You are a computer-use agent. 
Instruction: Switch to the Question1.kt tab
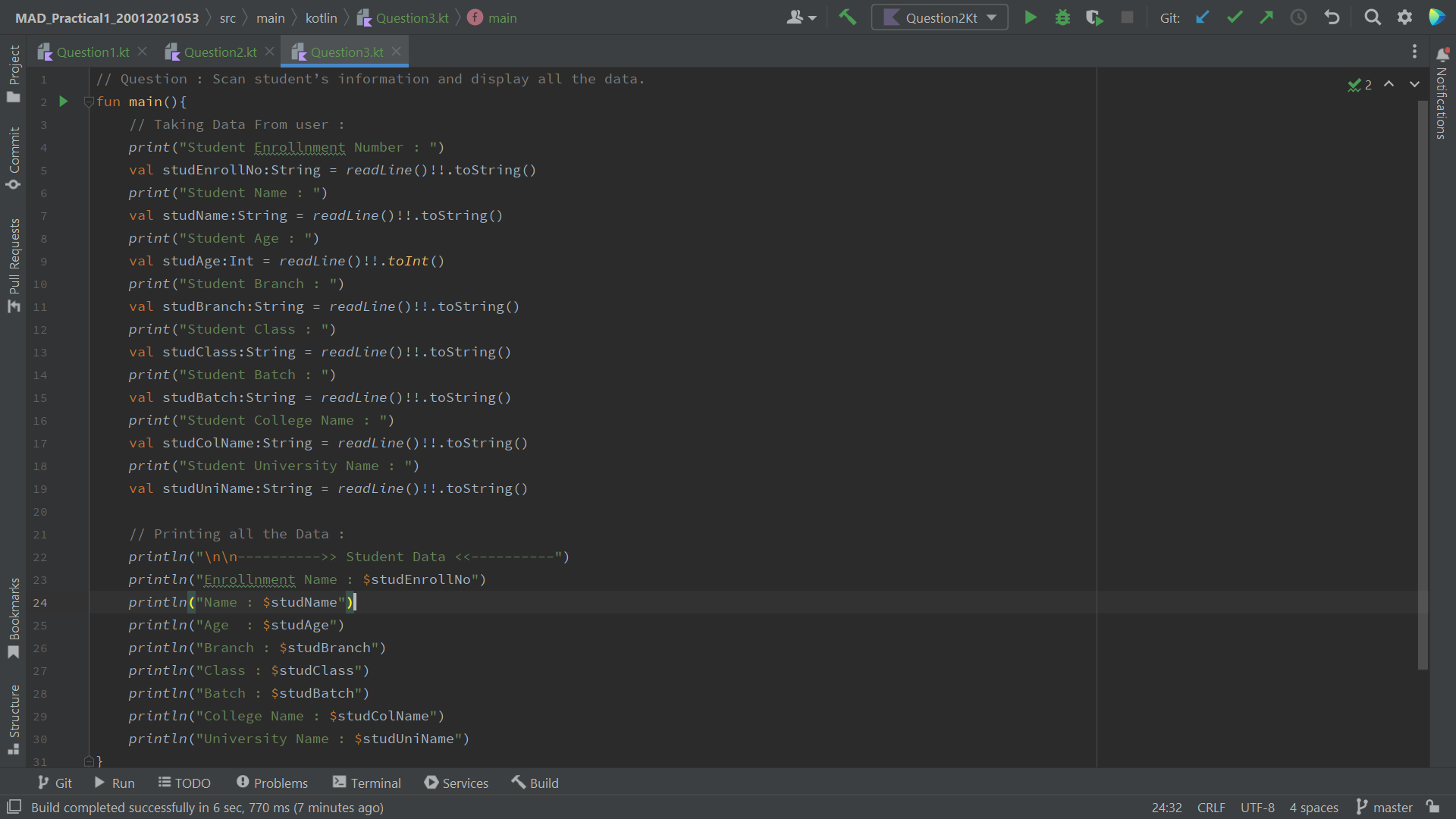point(91,52)
